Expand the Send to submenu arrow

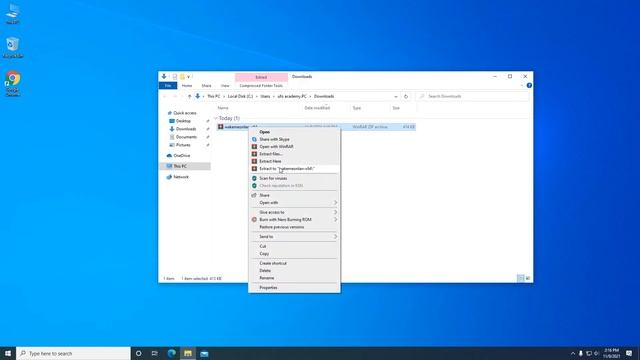[x=336, y=237]
